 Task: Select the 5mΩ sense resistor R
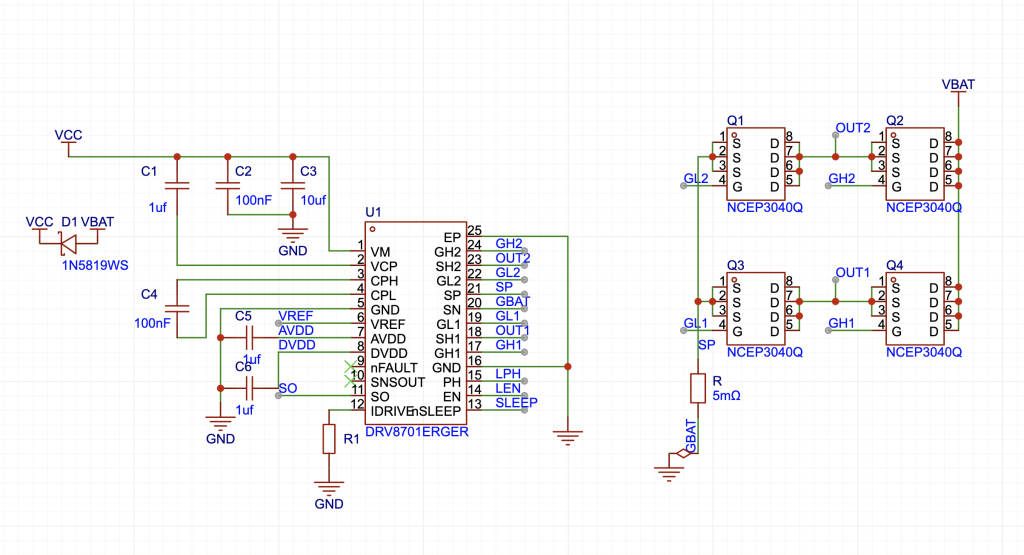[696, 389]
